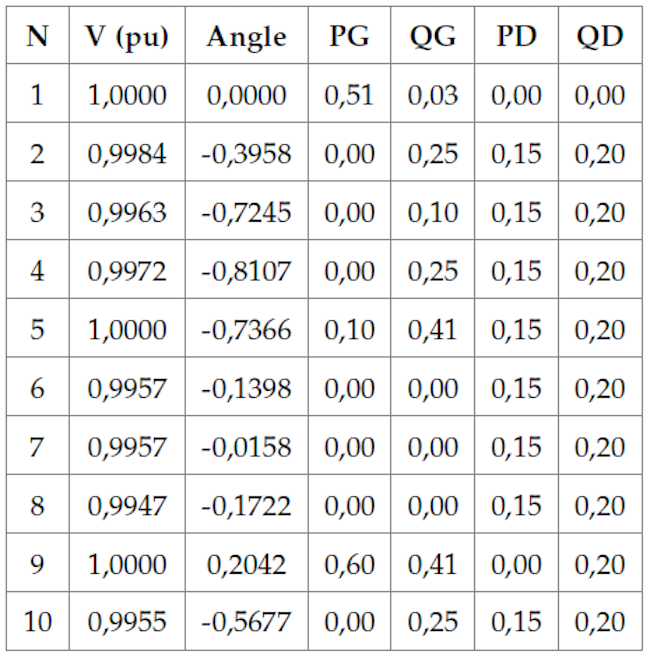This screenshot has width=650, height=658.
Task: Click the QG column header
Action: click(x=433, y=37)
